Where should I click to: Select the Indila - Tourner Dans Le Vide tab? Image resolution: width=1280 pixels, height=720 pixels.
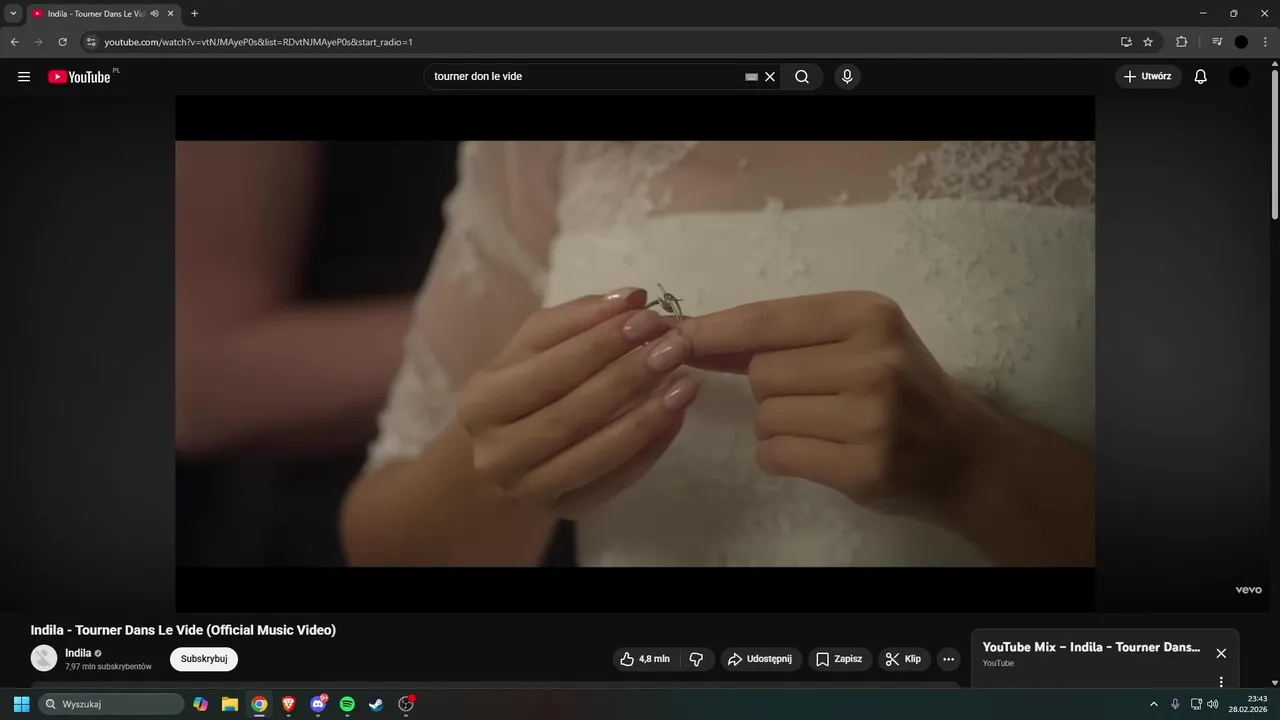pyautogui.click(x=96, y=14)
